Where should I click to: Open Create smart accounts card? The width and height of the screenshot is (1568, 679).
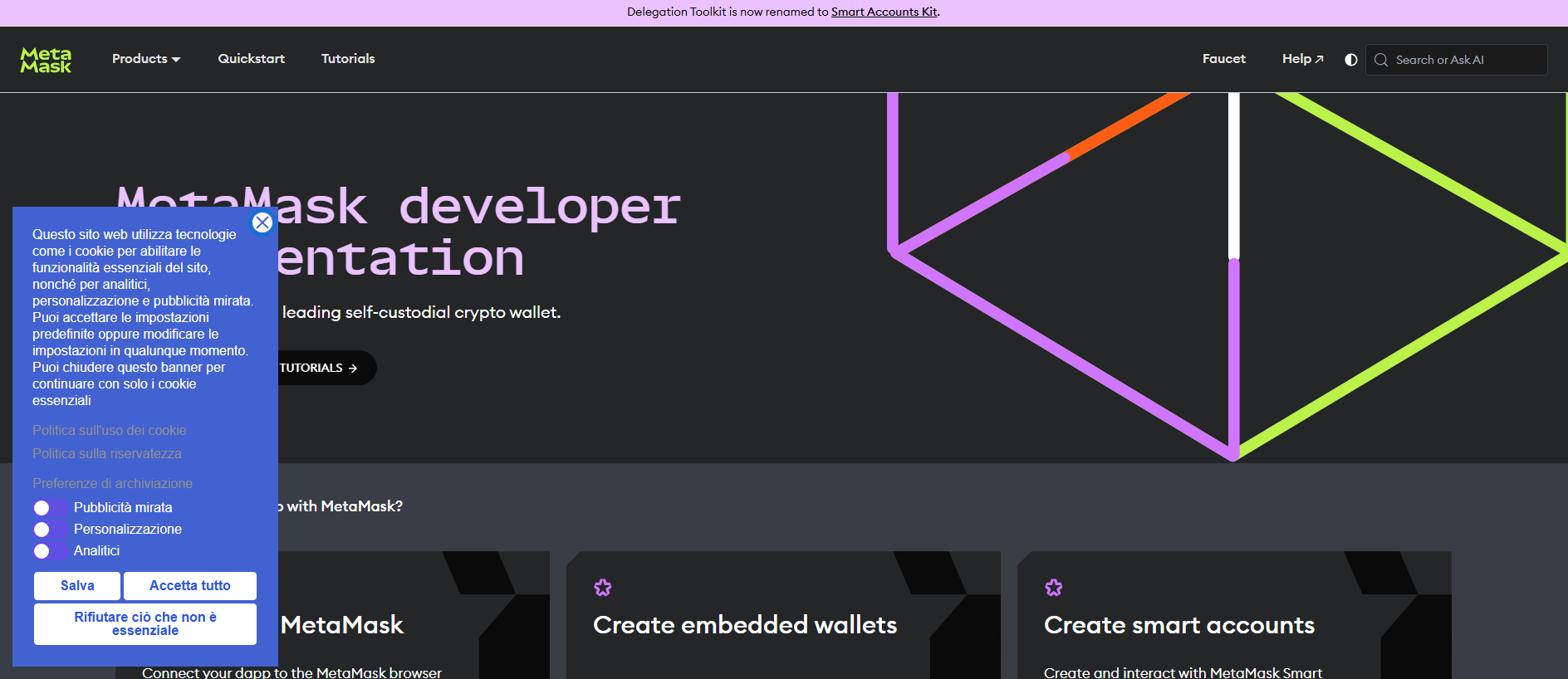pos(1234,615)
